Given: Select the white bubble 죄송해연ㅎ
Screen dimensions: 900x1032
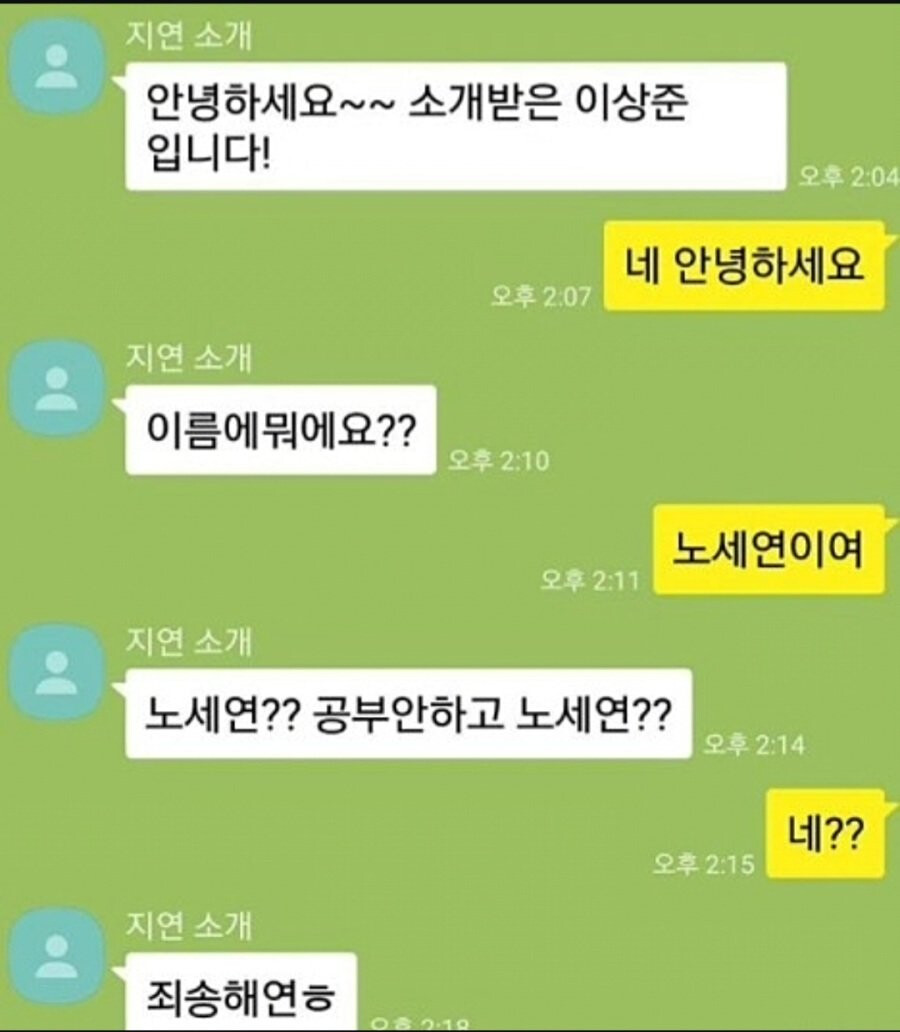Looking at the screenshot, I should click(x=241, y=992).
